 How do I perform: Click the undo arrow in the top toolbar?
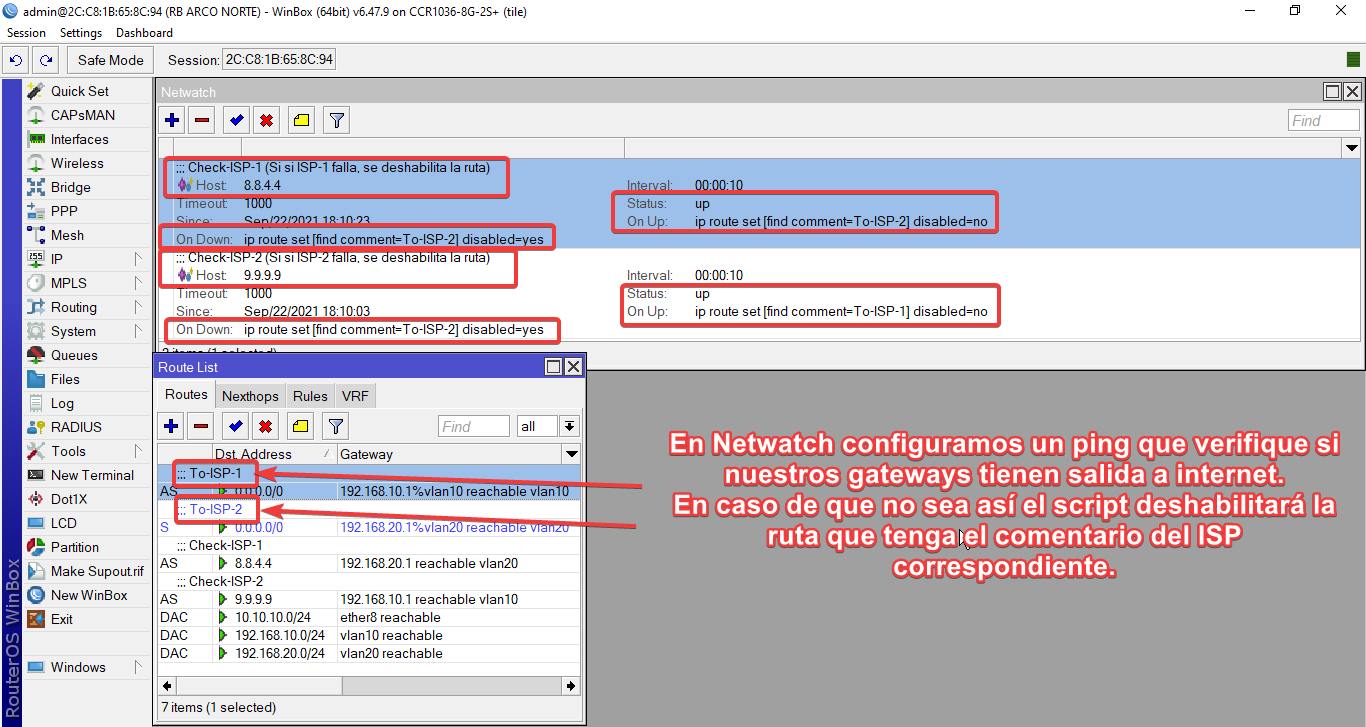[x=15, y=60]
